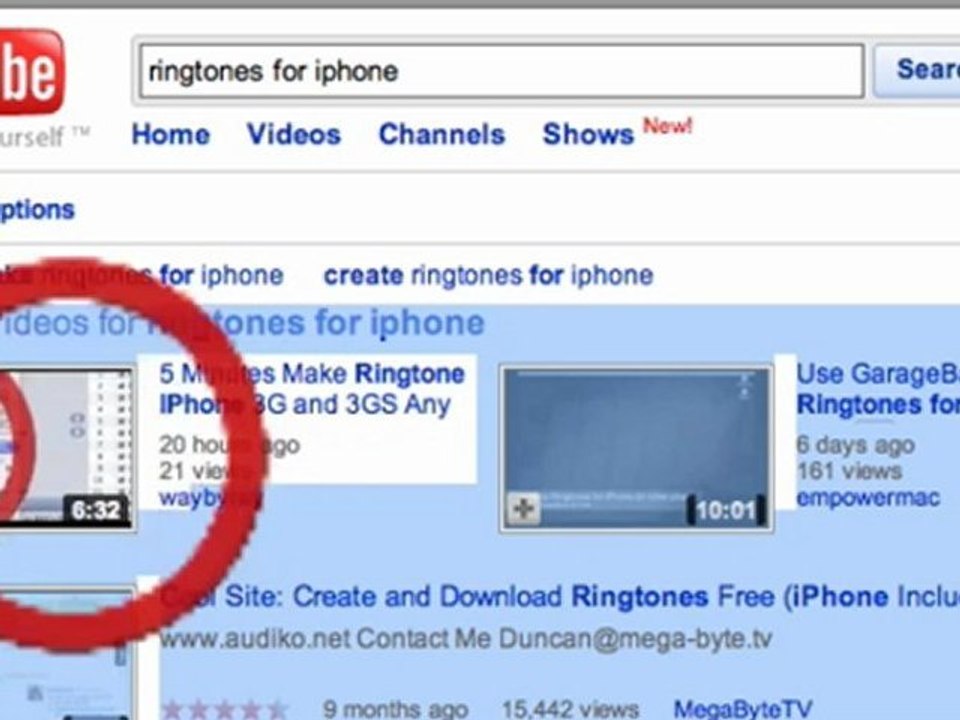This screenshot has width=960, height=720.
Task: Click the 15,442 views text
Action: tap(571, 710)
